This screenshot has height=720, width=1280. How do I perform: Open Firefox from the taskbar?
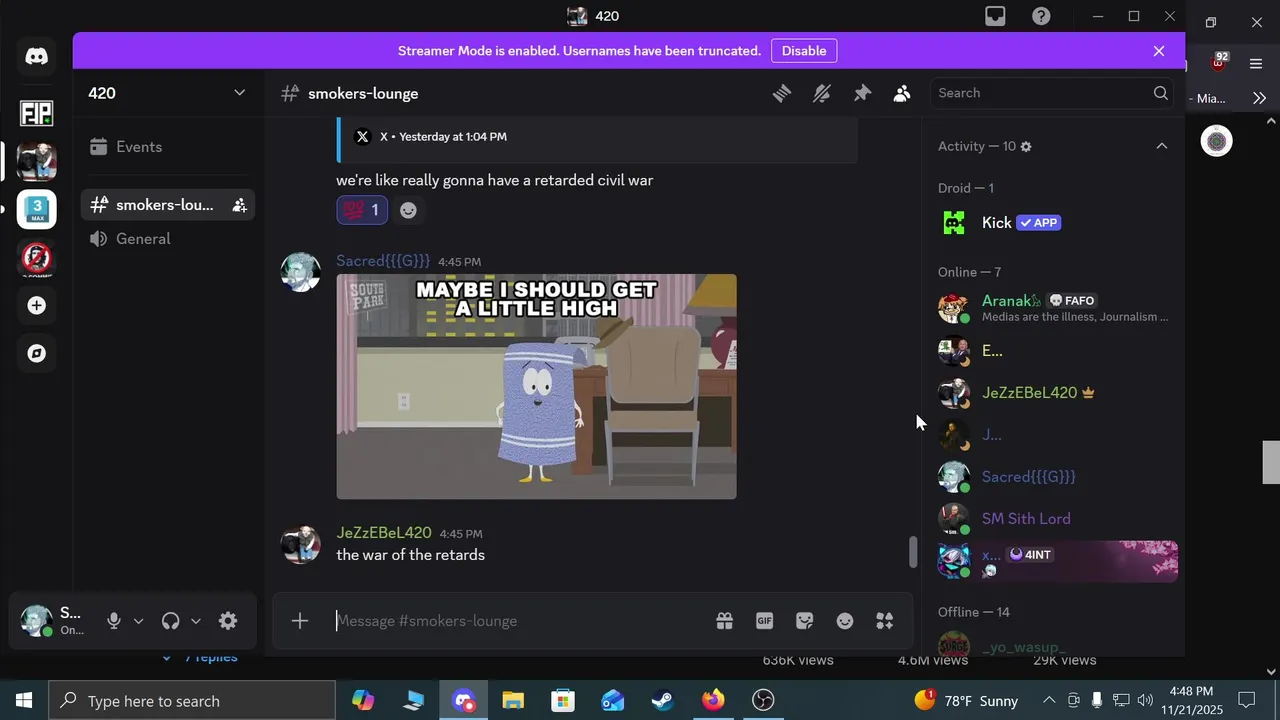713,701
